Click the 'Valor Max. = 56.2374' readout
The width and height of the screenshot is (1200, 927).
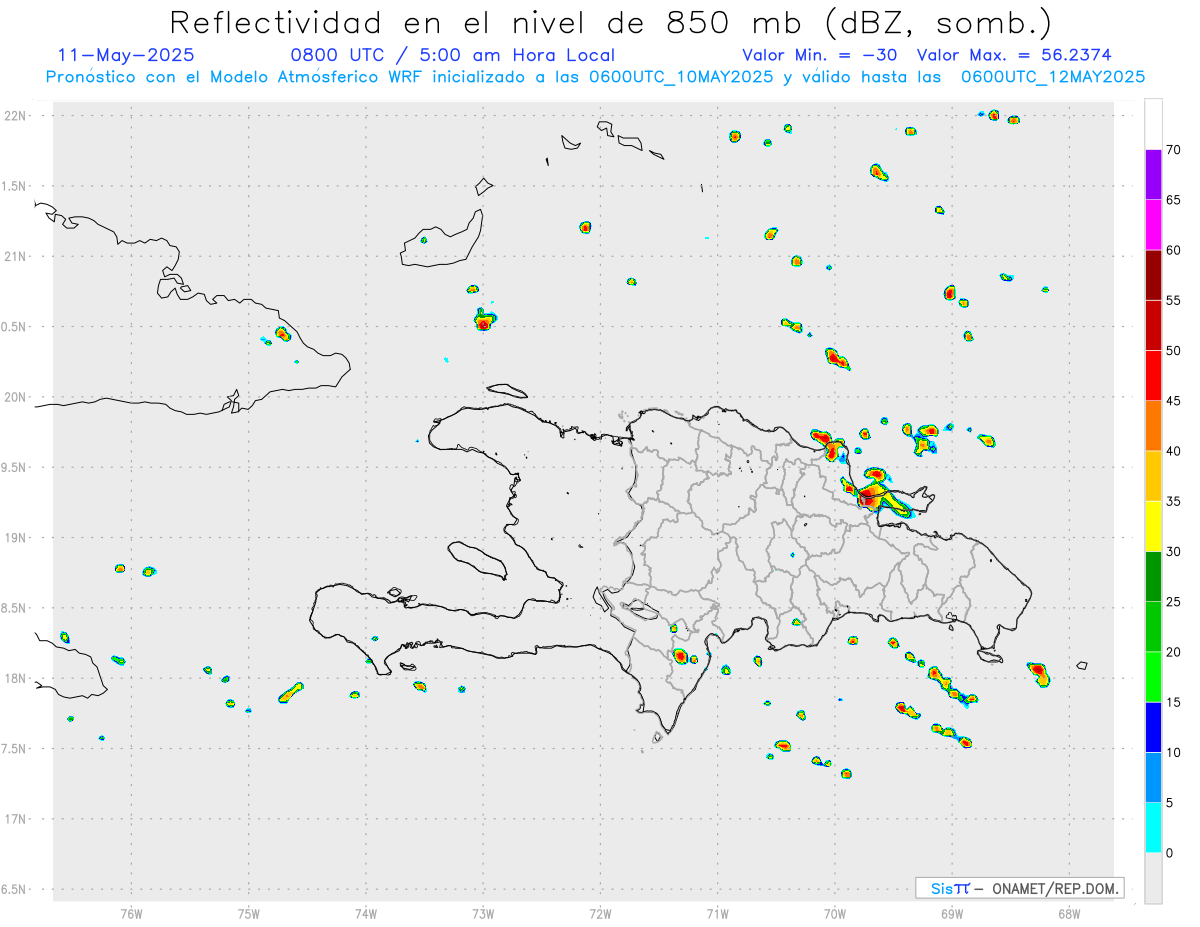pos(1014,55)
